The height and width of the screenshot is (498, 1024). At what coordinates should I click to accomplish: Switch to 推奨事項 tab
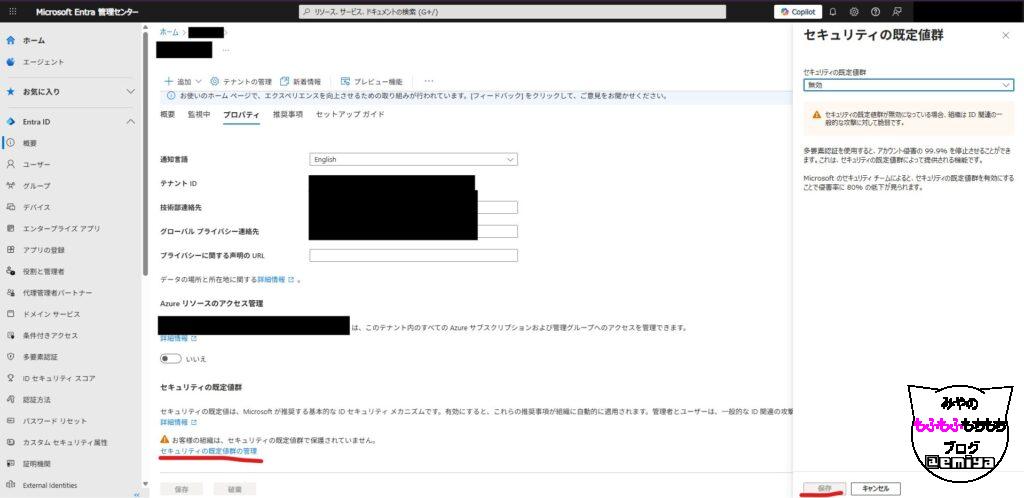click(x=287, y=115)
